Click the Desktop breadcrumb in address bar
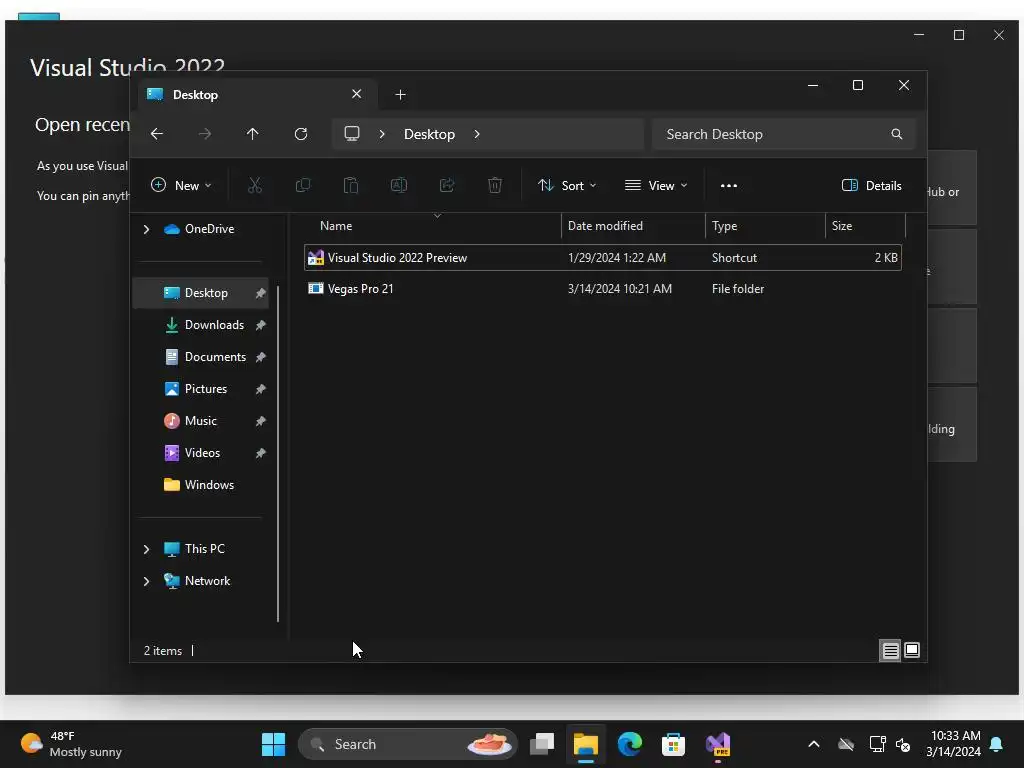This screenshot has width=1024, height=768. (429, 134)
